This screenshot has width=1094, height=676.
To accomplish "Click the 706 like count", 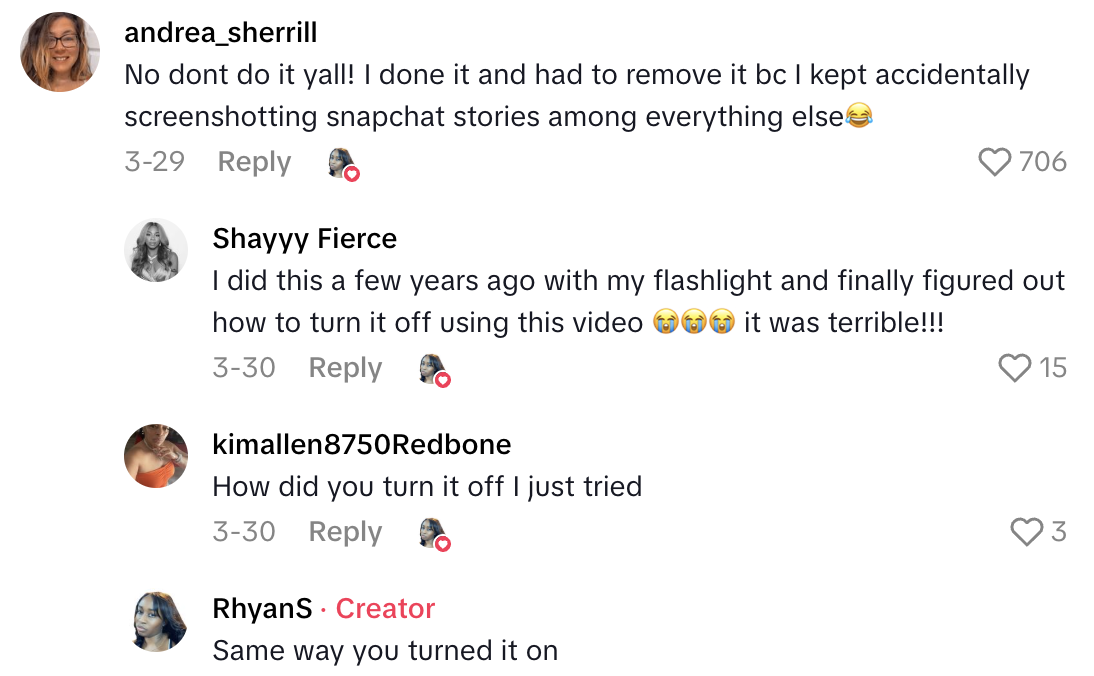I will pyautogui.click(x=1043, y=162).
